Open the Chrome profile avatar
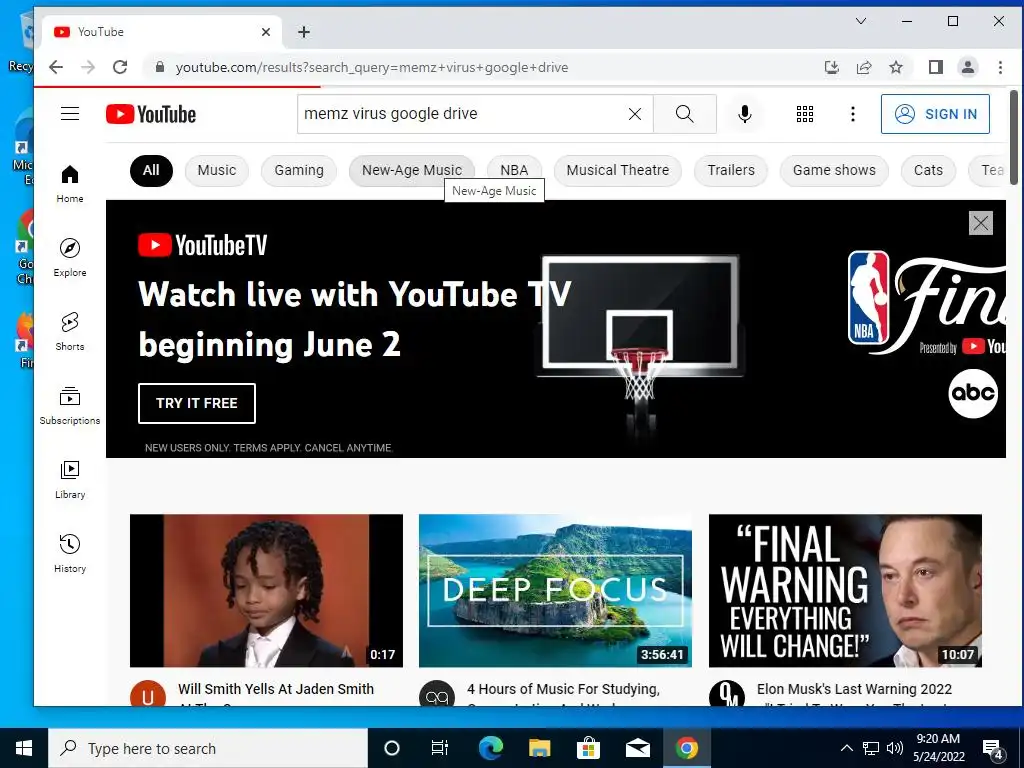Screen dimensions: 1024x768 tap(968, 67)
